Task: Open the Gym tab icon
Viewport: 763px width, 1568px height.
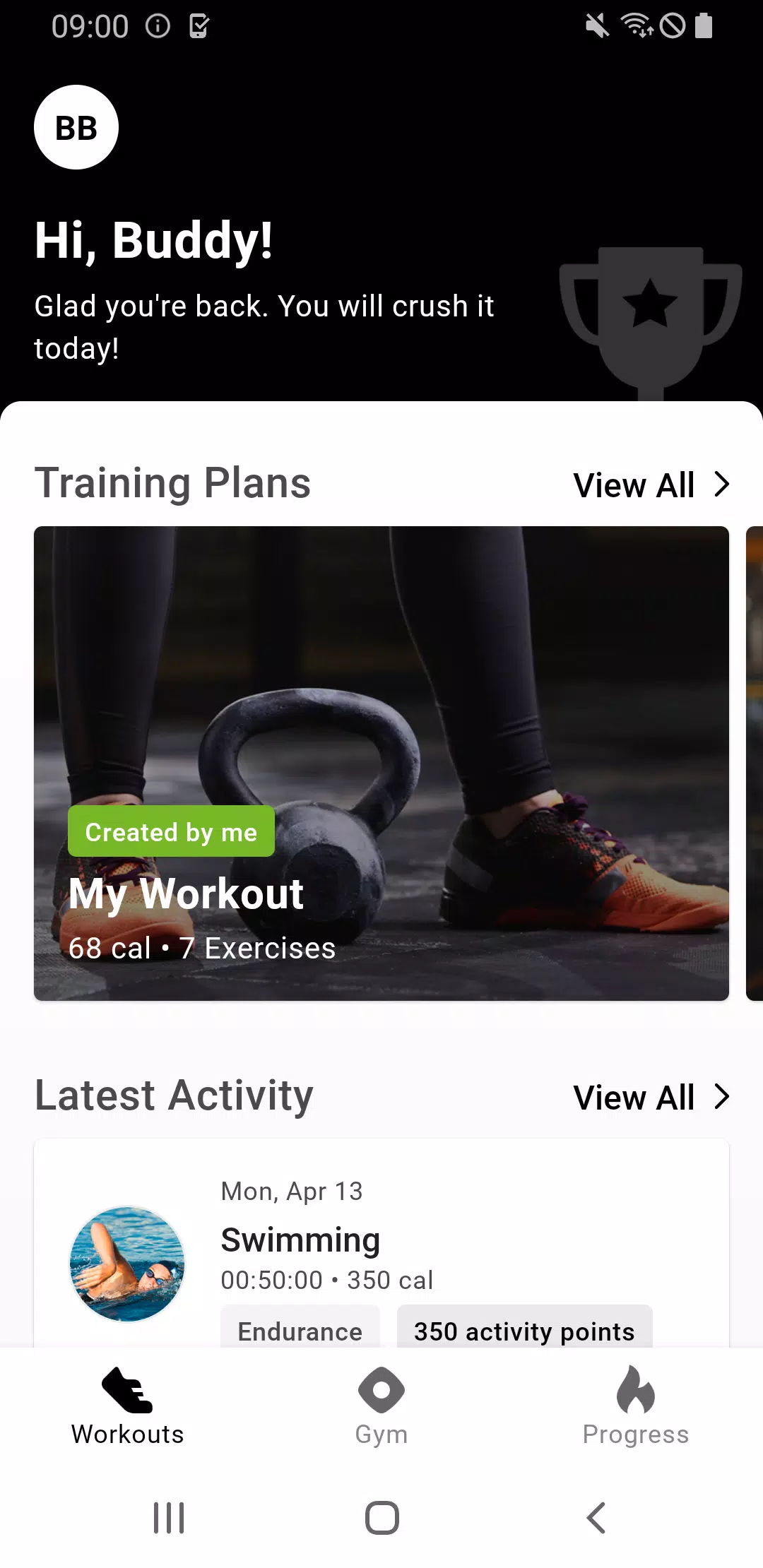Action: pos(381,1390)
